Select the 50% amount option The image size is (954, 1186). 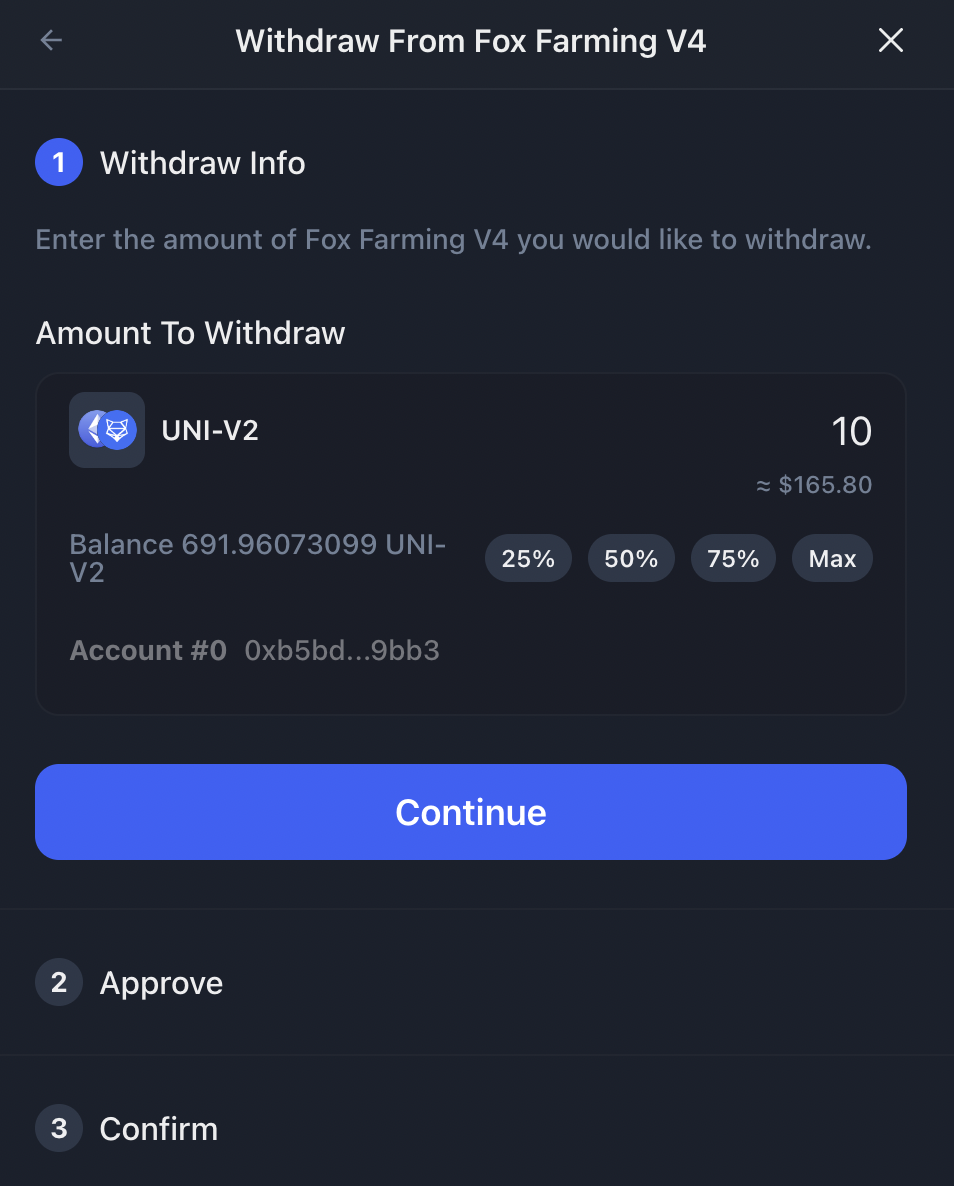631,558
